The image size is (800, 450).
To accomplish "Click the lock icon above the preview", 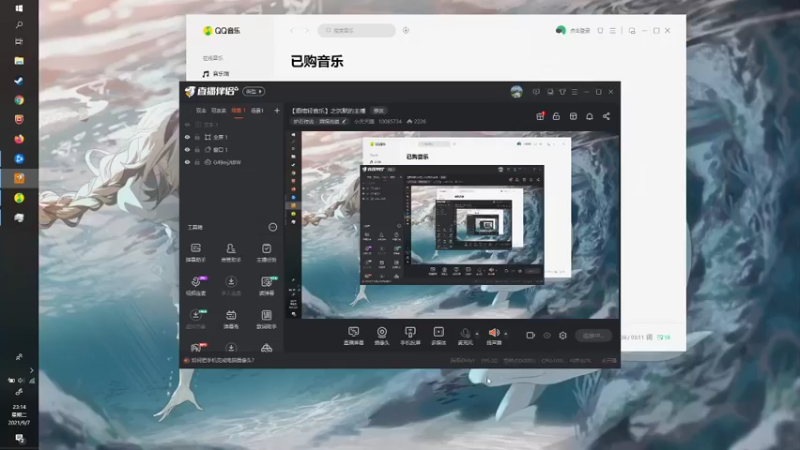I will tap(556, 116).
